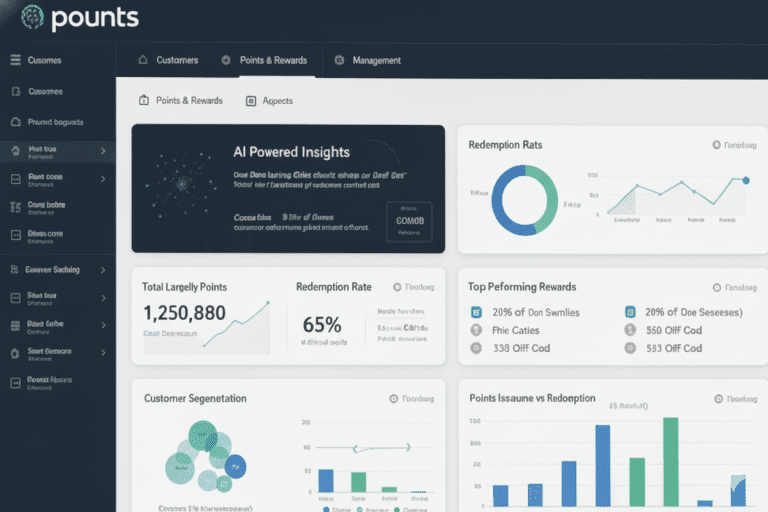Screen dimensions: 768x512
Task: Click the Pounts logo icon
Action: pyautogui.click(x=33, y=18)
